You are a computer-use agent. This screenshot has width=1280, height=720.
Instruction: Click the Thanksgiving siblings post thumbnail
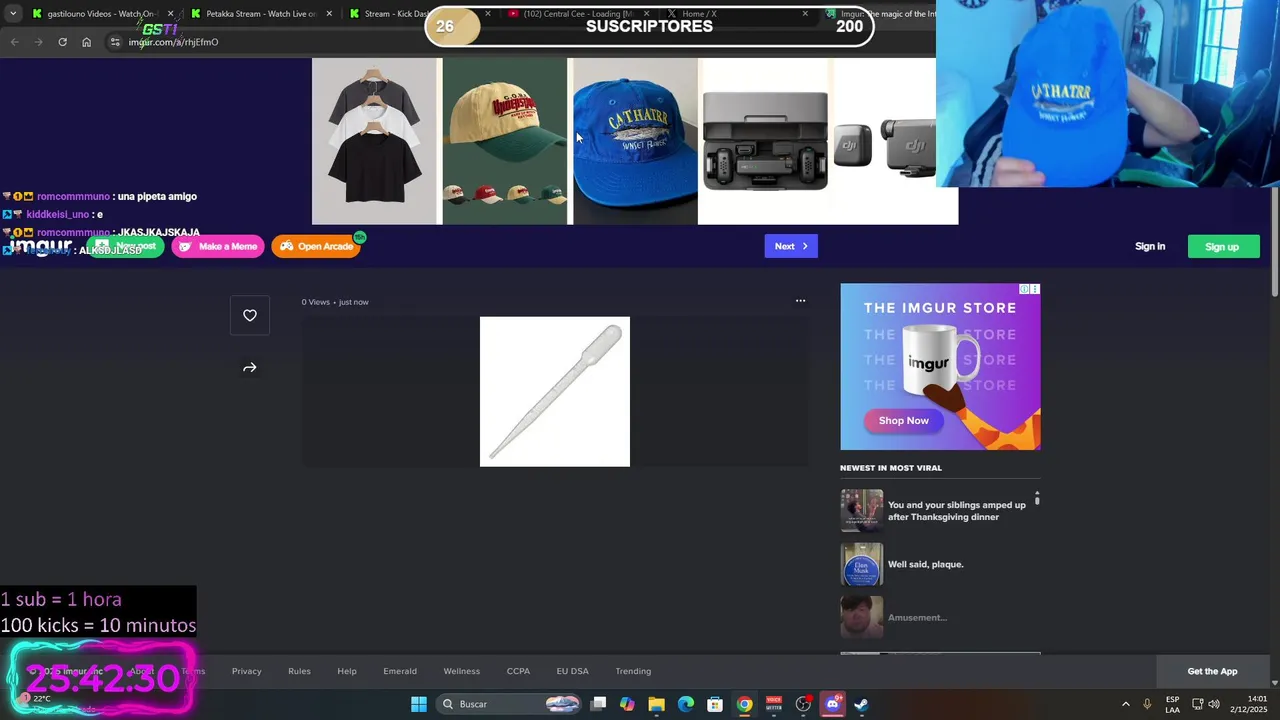click(862, 511)
